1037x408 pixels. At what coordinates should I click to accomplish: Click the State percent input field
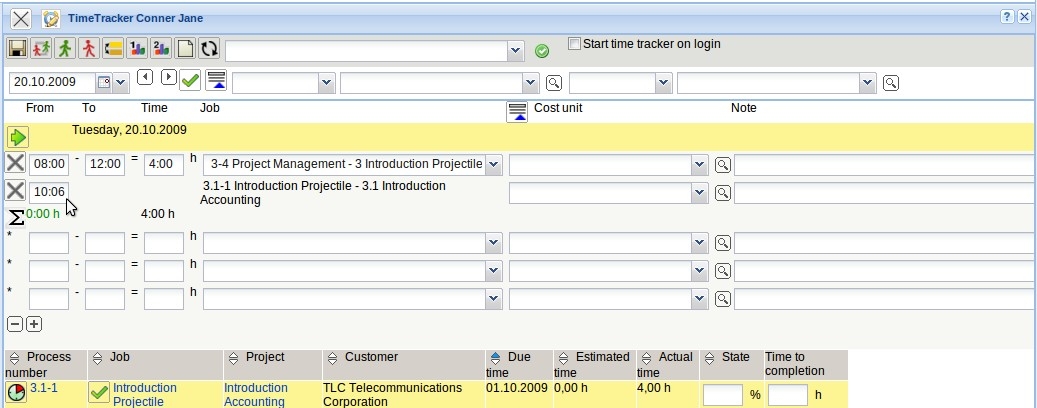[723, 395]
